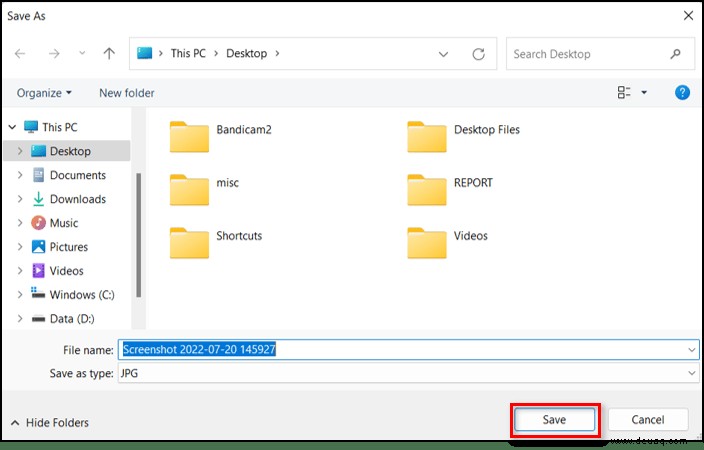Select Windows (C:) drive

[x=82, y=295]
